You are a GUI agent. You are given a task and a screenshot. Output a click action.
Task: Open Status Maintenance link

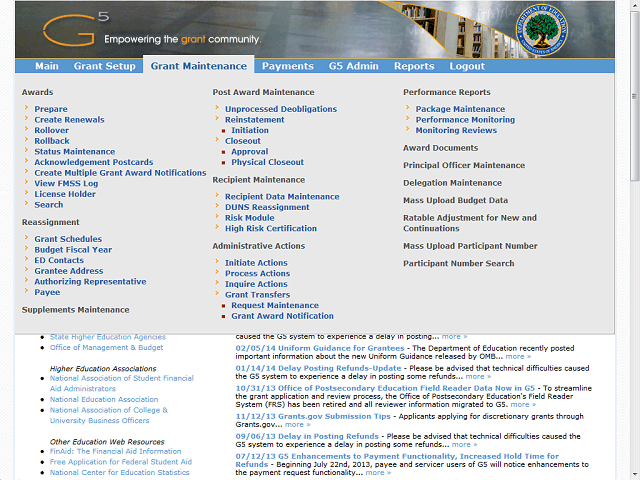click(x=75, y=151)
